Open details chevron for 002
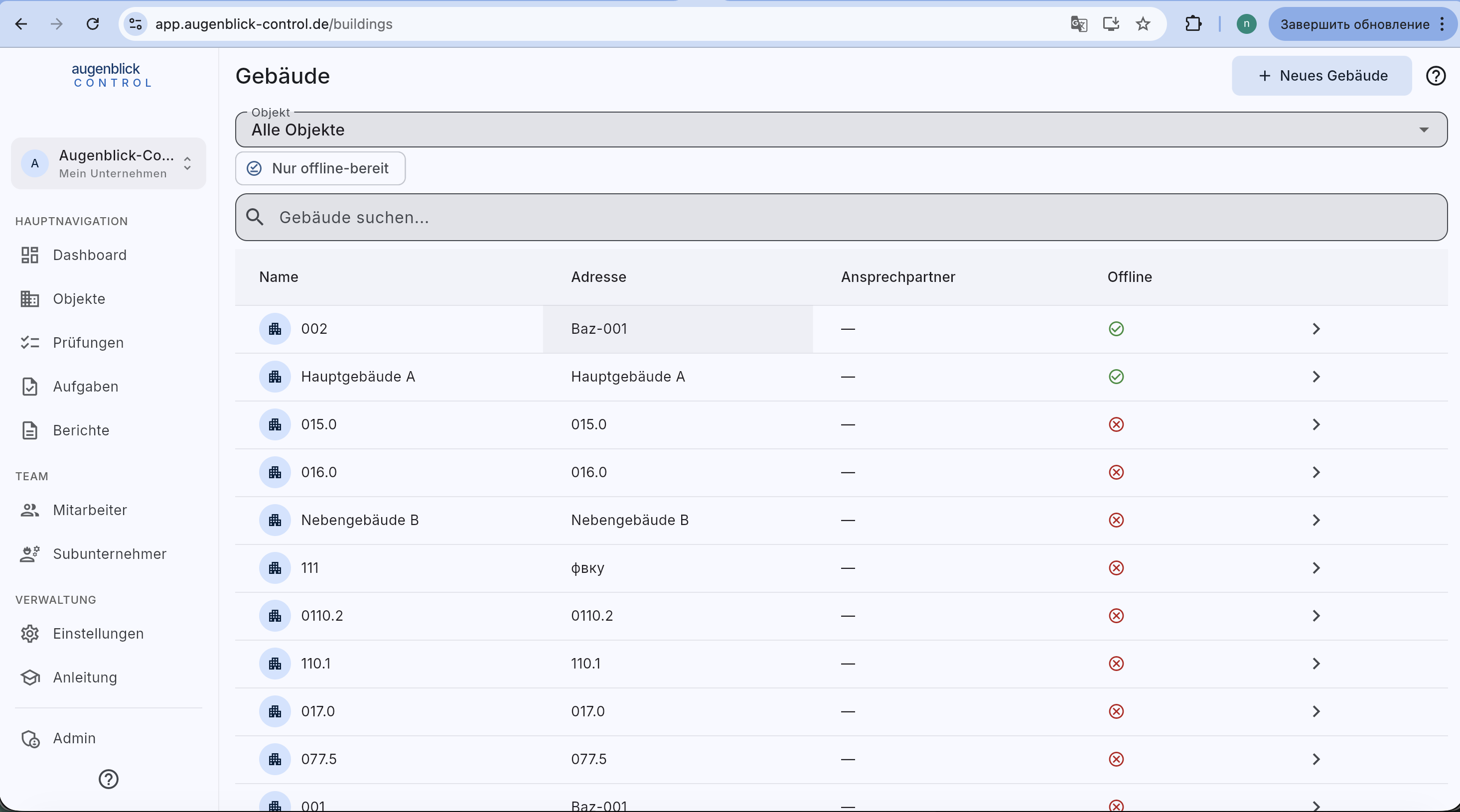 tap(1316, 329)
